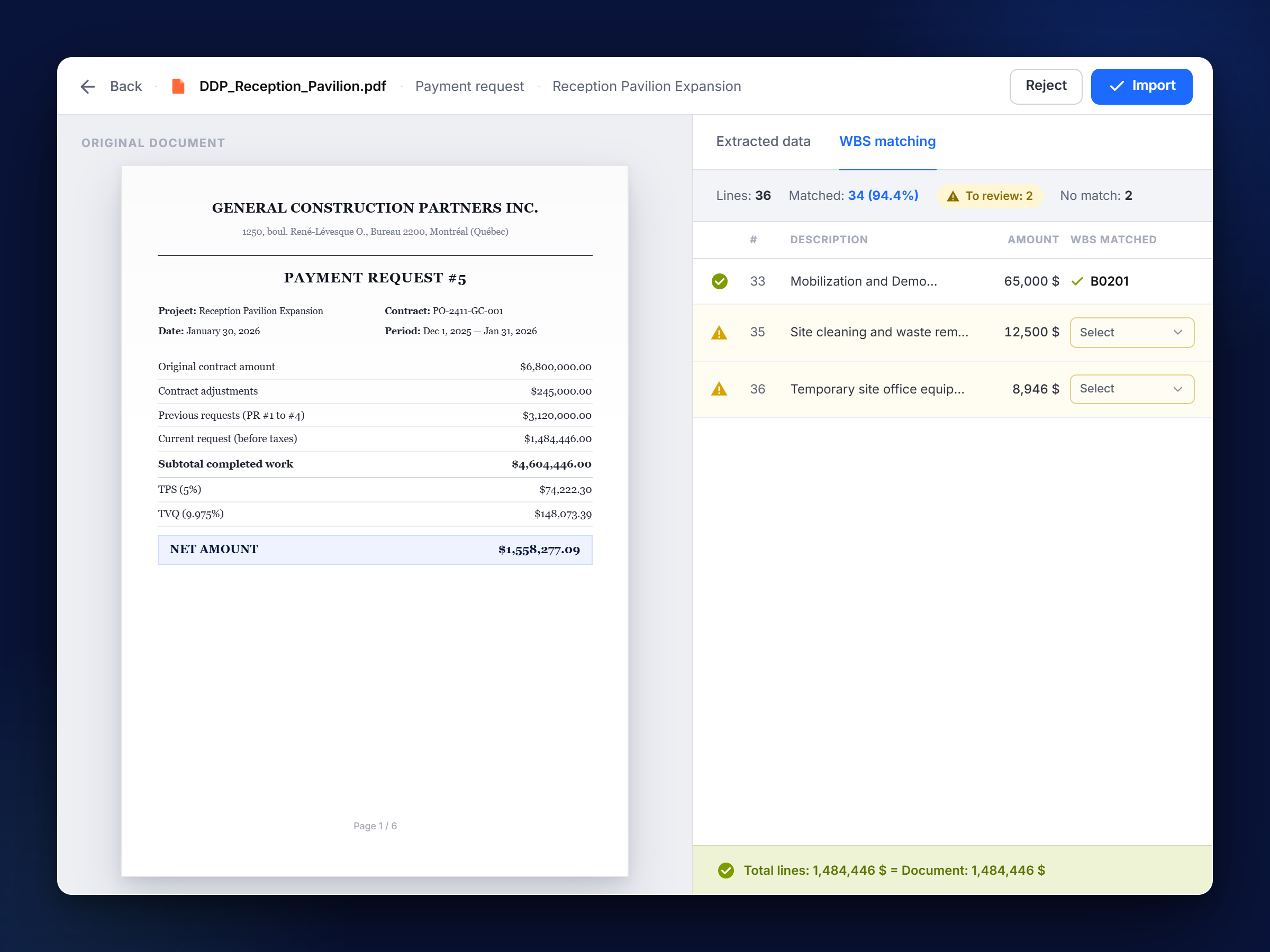Click Reception Pavilion Expansion in header
The height and width of the screenshot is (952, 1270).
(x=647, y=86)
